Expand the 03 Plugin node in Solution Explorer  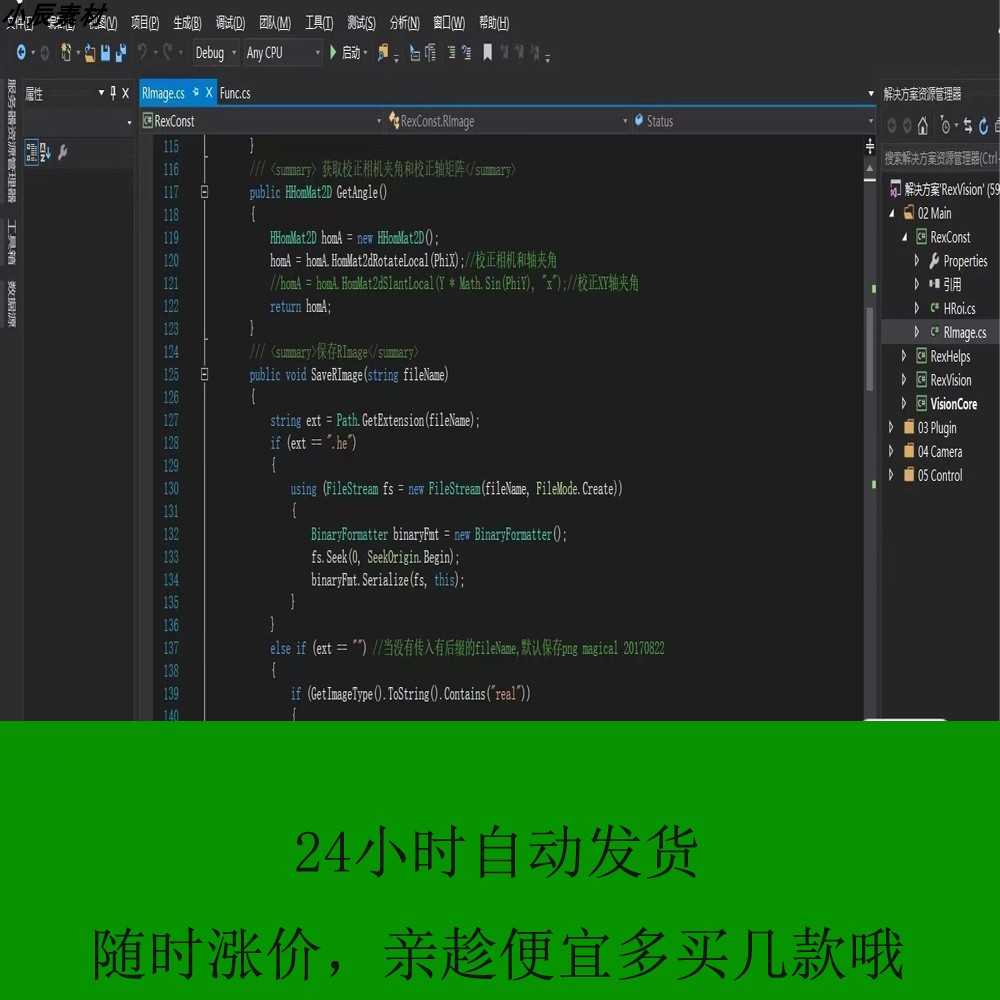tap(891, 427)
